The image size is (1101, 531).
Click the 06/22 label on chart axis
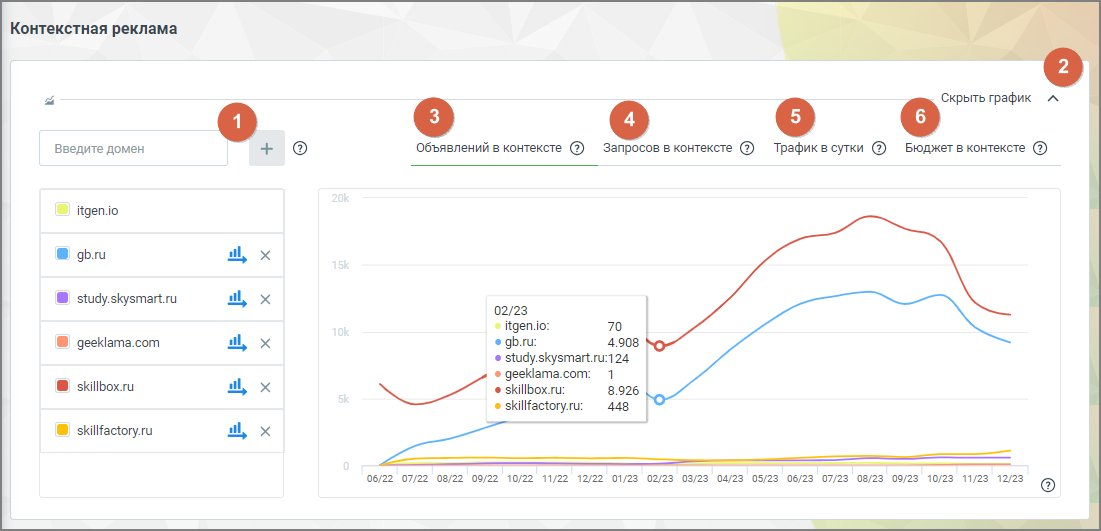pyautogui.click(x=380, y=478)
